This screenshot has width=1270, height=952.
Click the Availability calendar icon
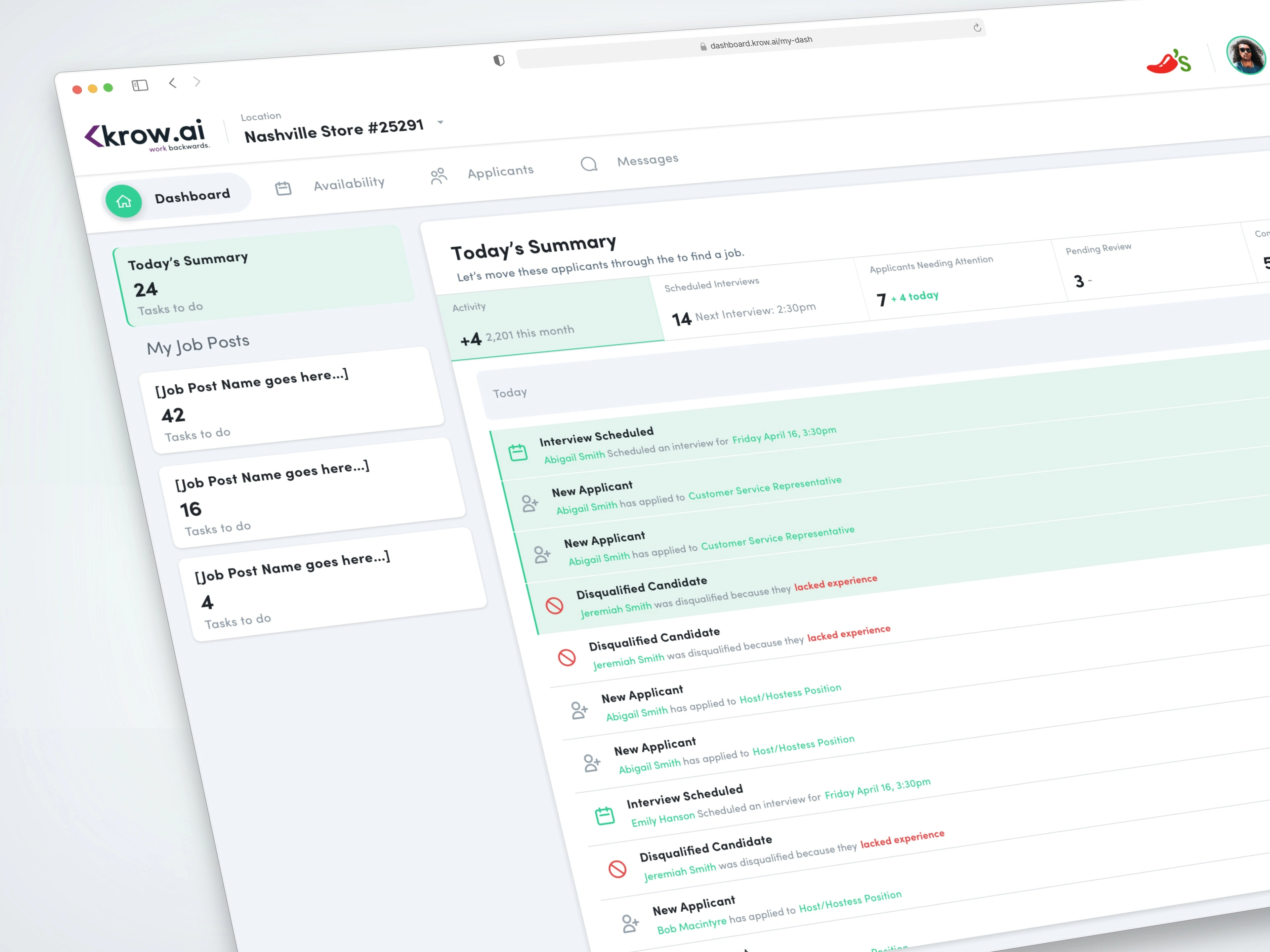coord(283,188)
